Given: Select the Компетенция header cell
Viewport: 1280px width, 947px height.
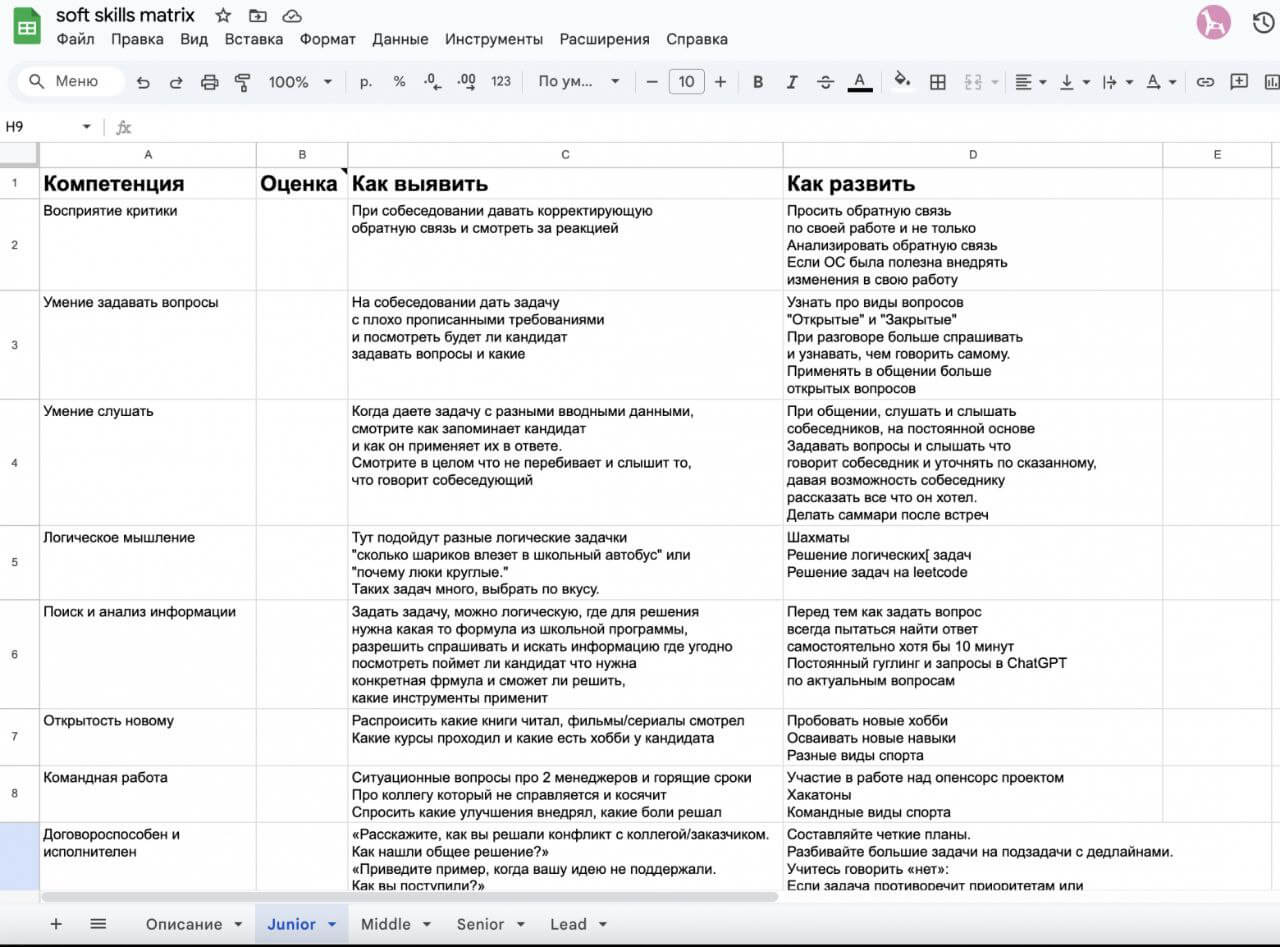Looking at the screenshot, I should click(148, 183).
